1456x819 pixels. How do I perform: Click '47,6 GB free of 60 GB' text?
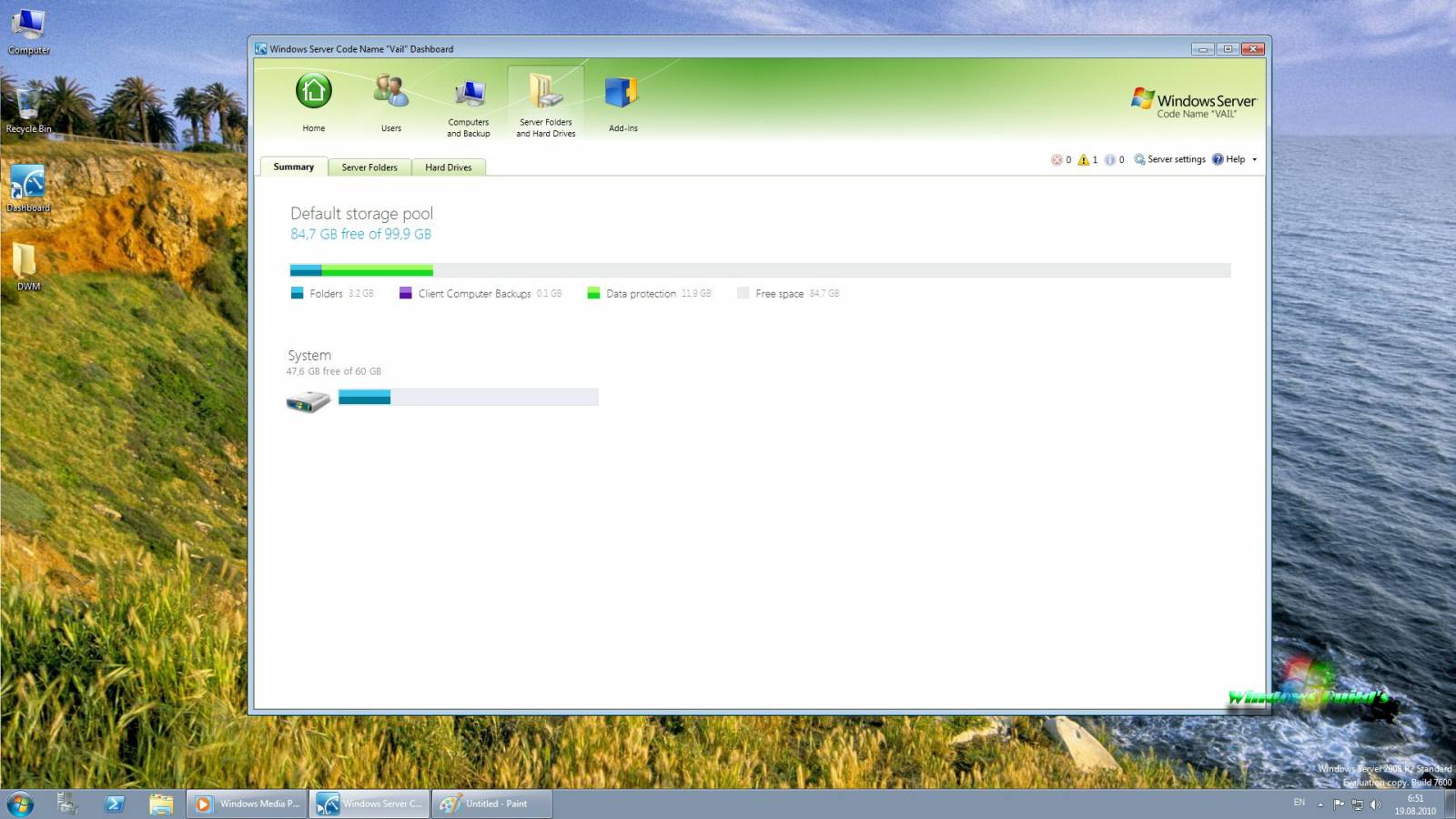click(333, 371)
